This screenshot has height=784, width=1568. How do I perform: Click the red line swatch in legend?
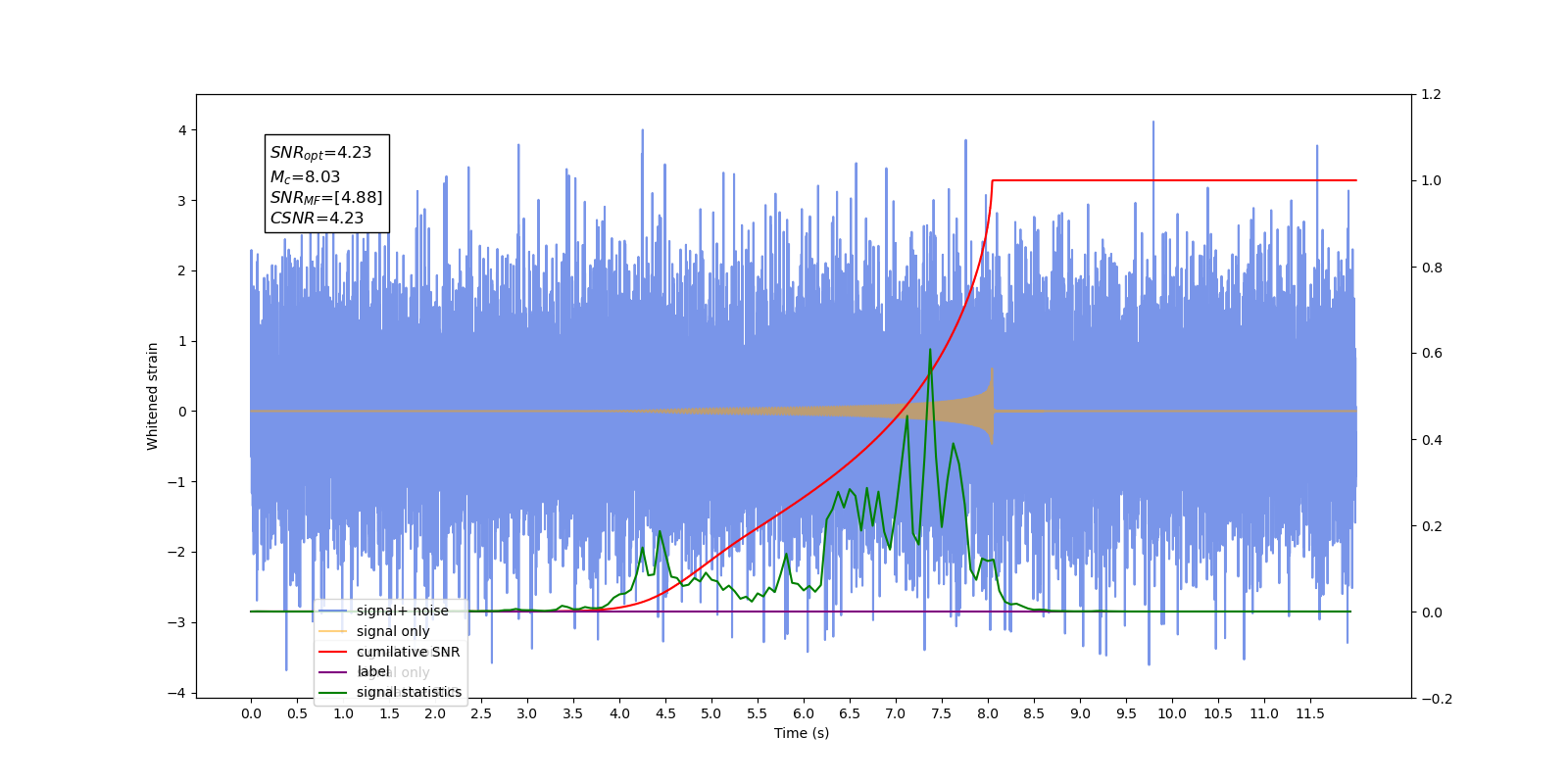coord(333,652)
